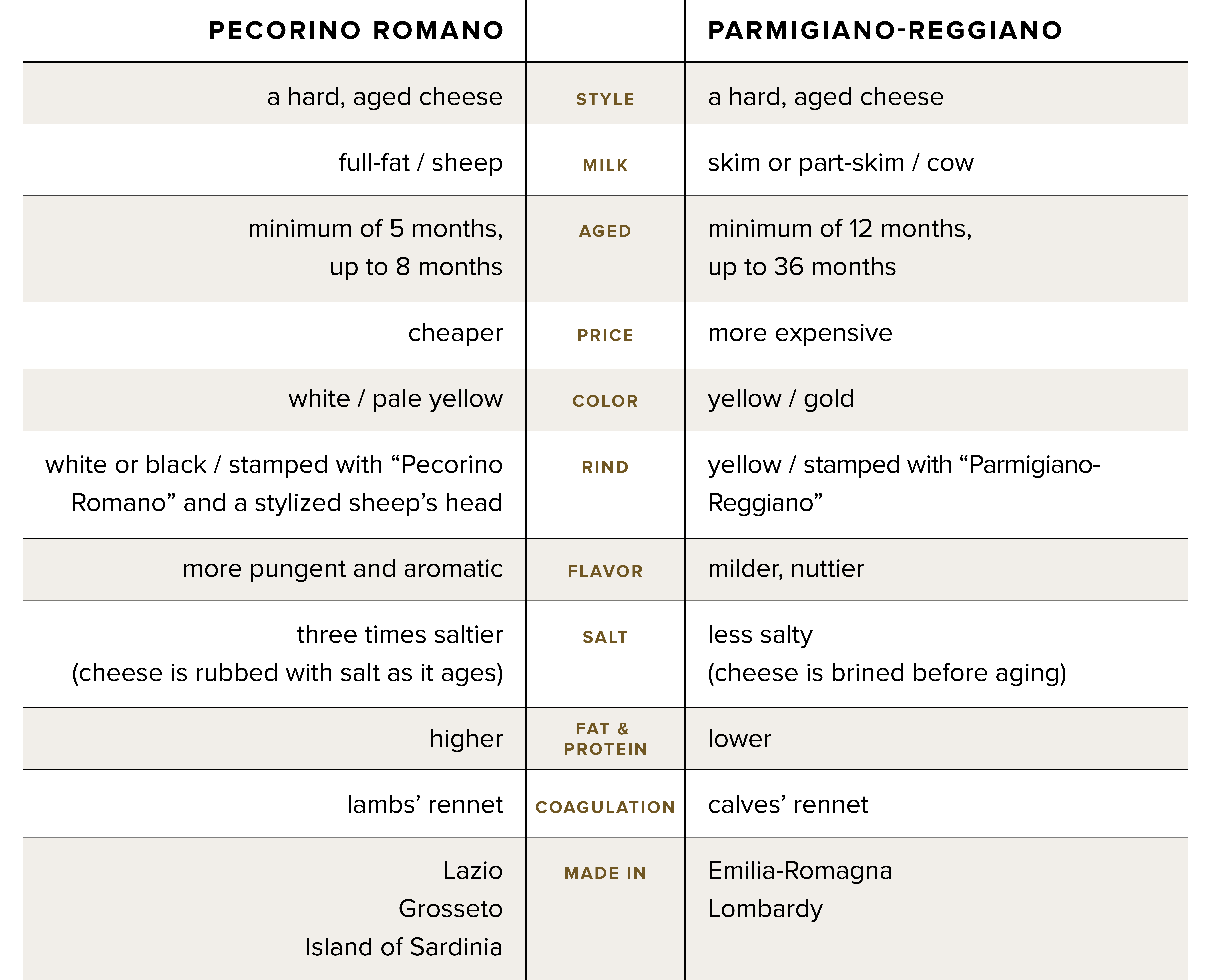The width and height of the screenshot is (1211, 980).
Task: Select the STYLE row label
Action: tap(605, 99)
